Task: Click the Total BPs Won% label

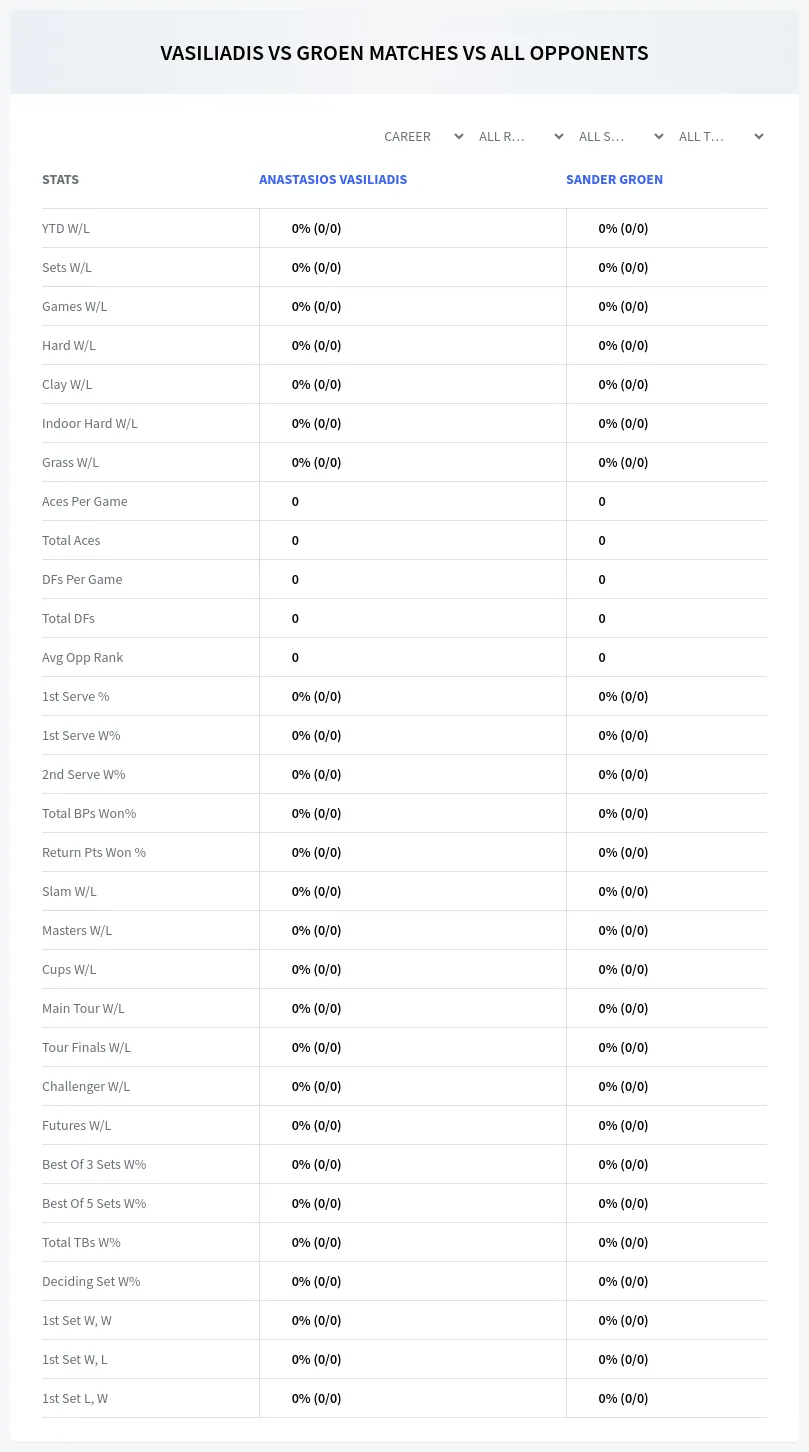Action: click(x=89, y=813)
